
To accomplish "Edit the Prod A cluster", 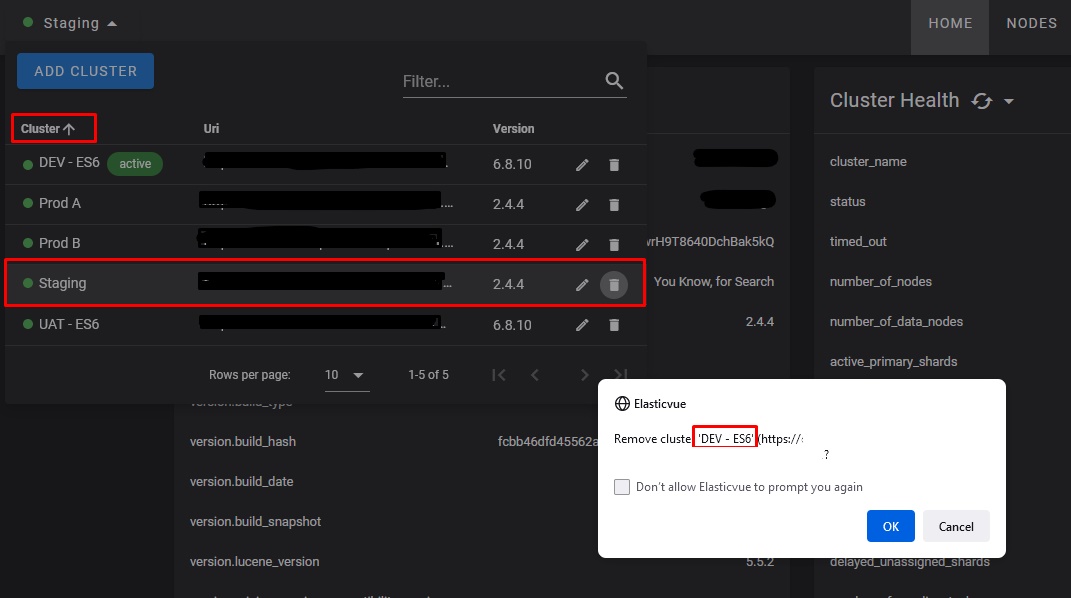I will 582,204.
